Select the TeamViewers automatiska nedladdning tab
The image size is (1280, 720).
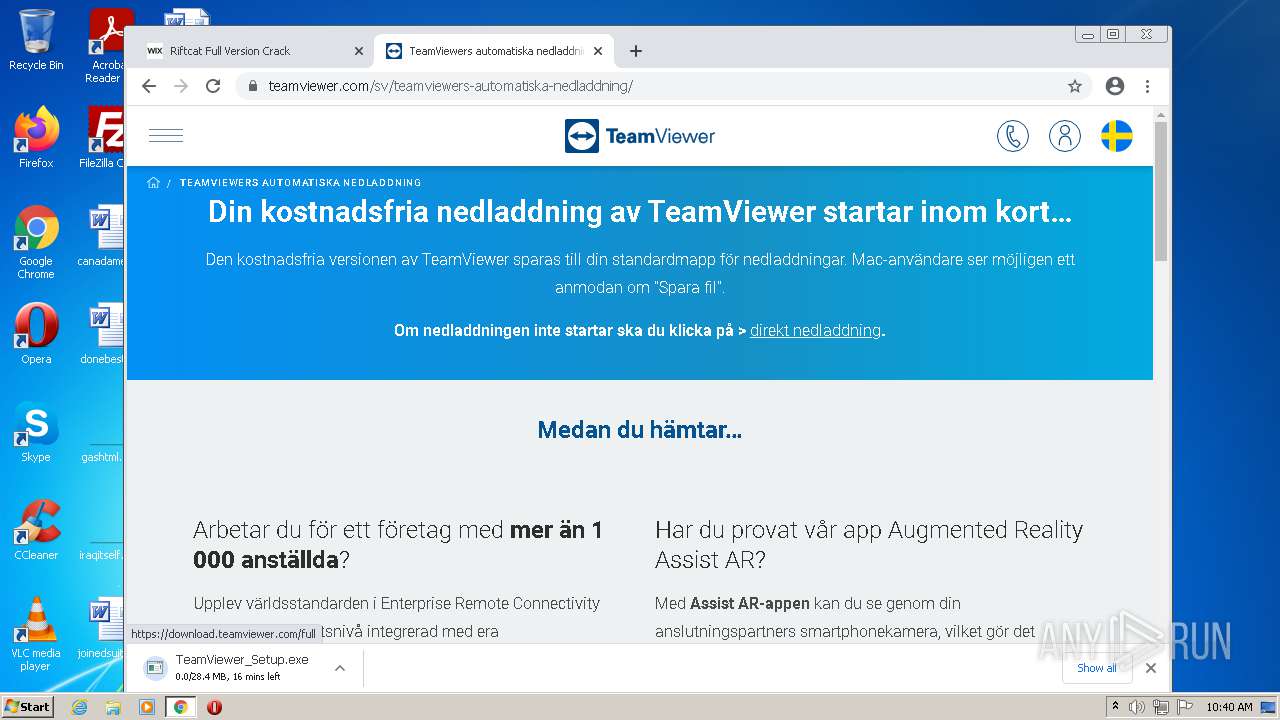494,51
